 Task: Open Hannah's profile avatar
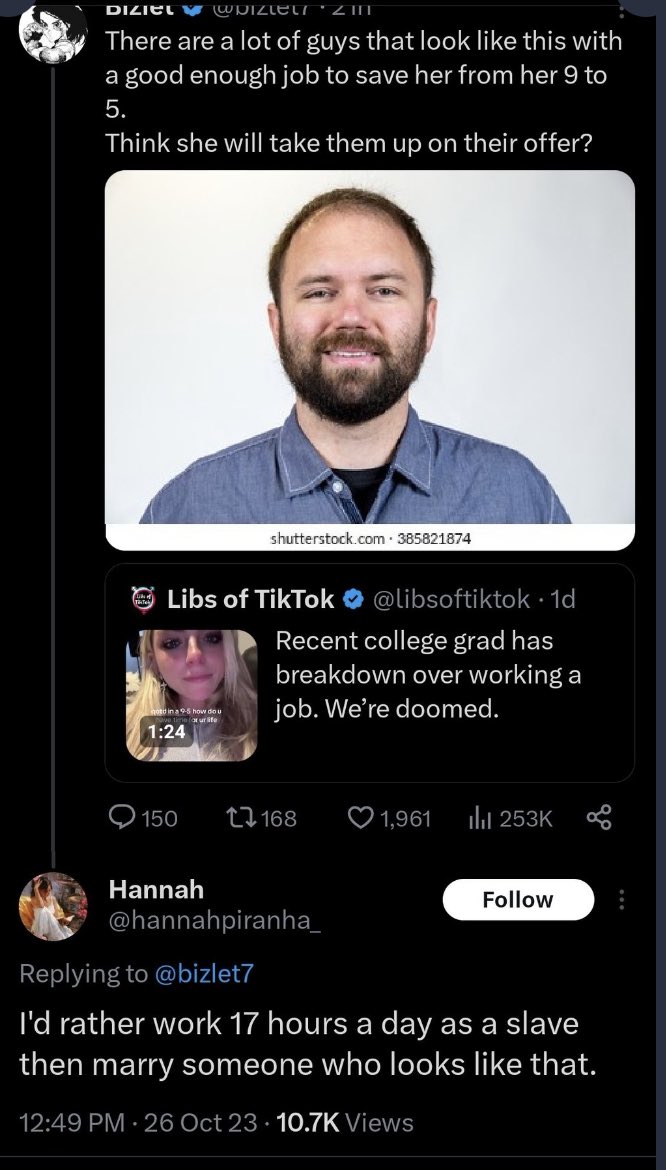pyautogui.click(x=53, y=906)
